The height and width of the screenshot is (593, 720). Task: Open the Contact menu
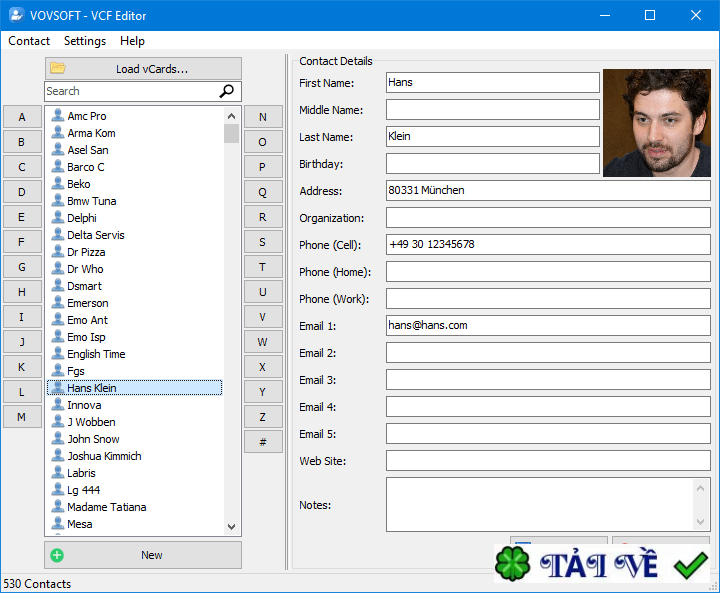tap(29, 41)
